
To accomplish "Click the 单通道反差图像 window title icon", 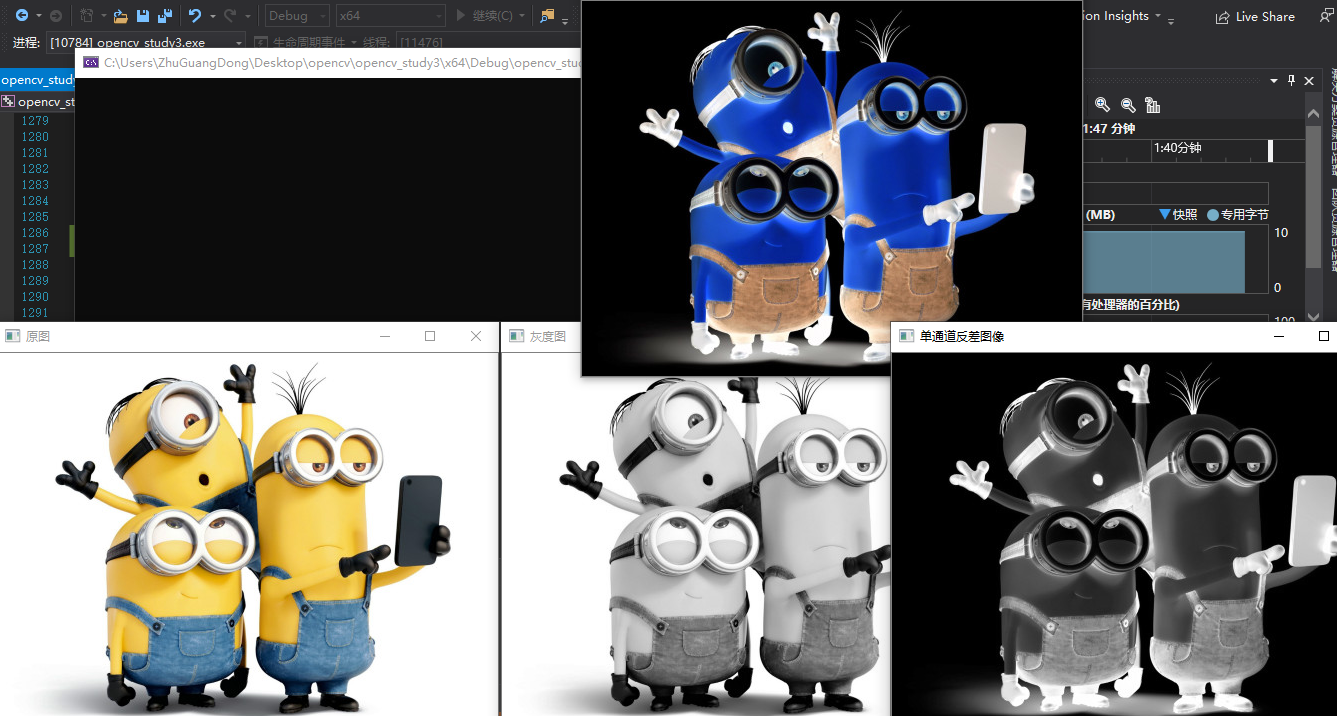I will (907, 337).
